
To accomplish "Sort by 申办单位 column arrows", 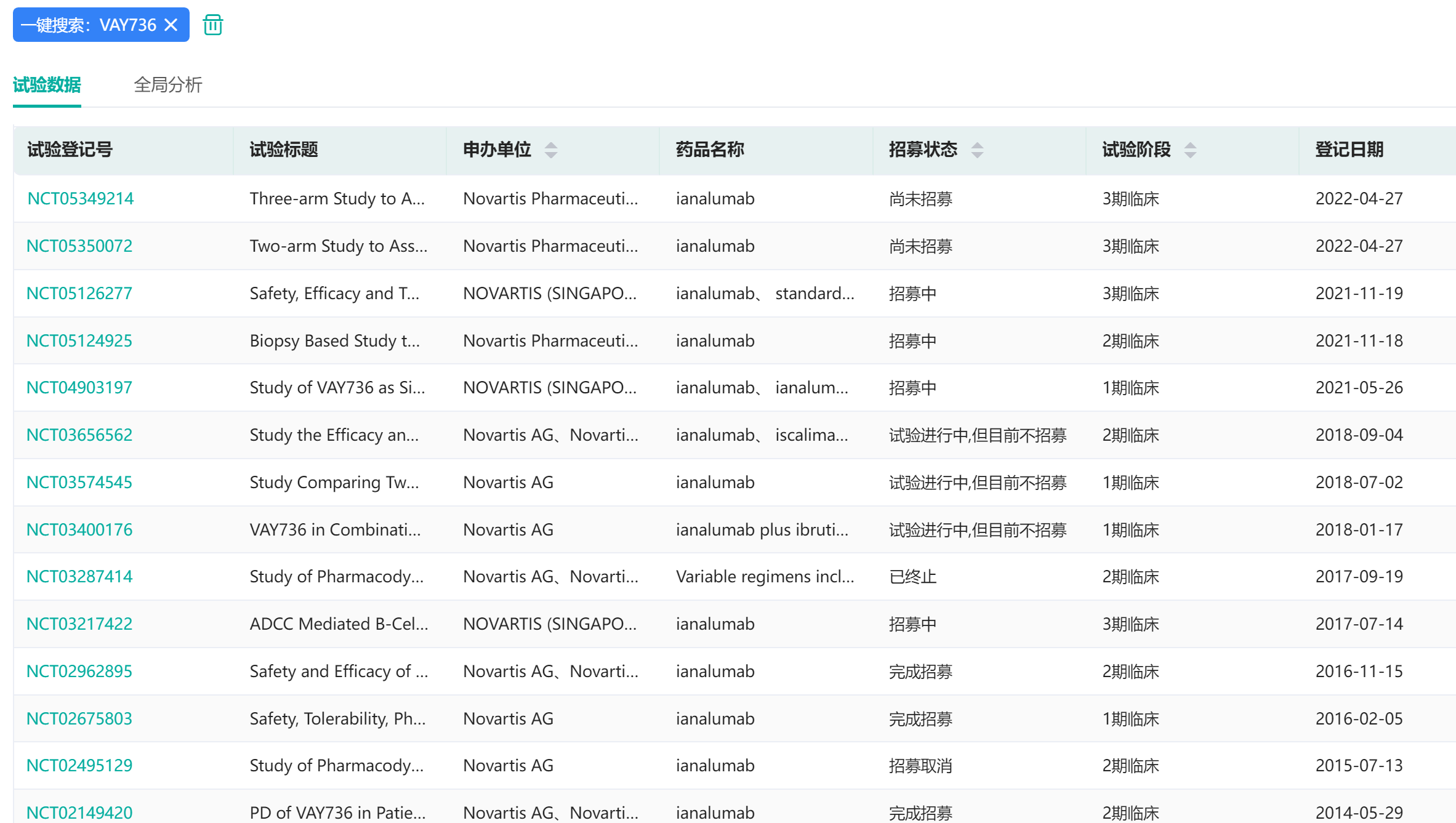I will 551,150.
